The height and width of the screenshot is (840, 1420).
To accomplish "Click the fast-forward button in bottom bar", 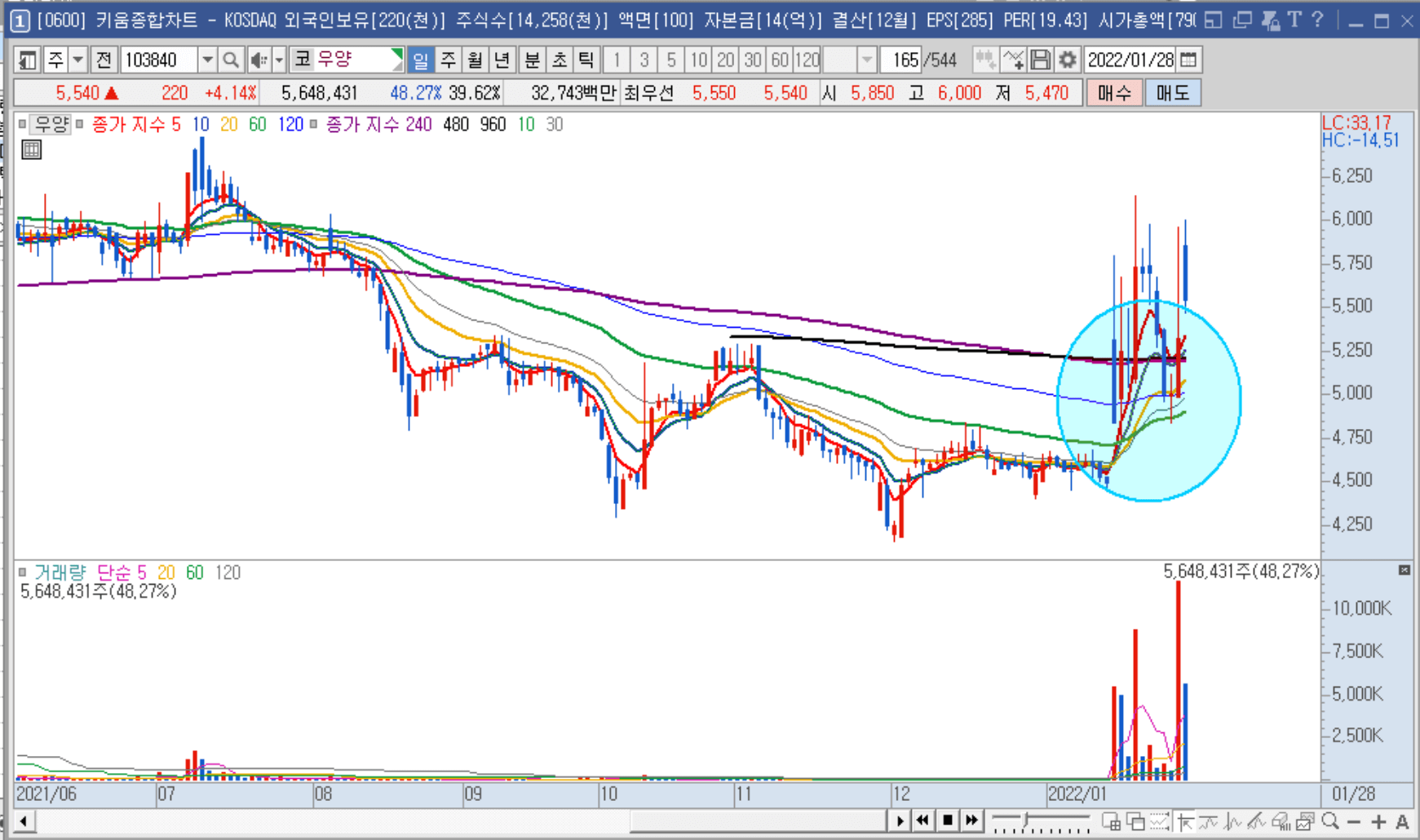I will pyautogui.click(x=971, y=820).
